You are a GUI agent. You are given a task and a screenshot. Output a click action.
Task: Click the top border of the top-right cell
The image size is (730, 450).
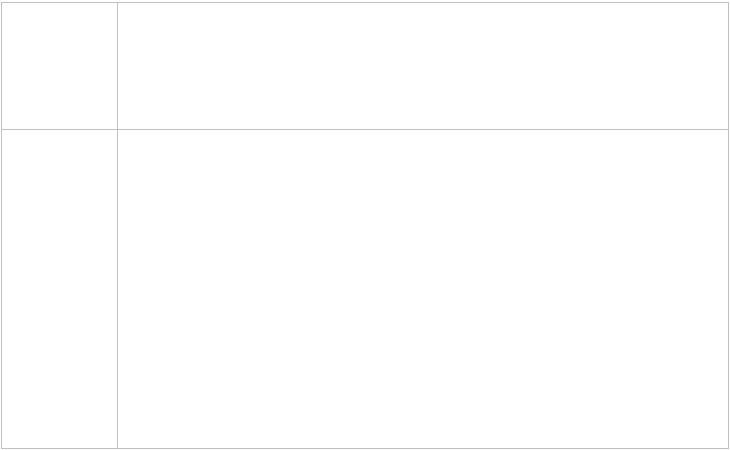(423, 3)
